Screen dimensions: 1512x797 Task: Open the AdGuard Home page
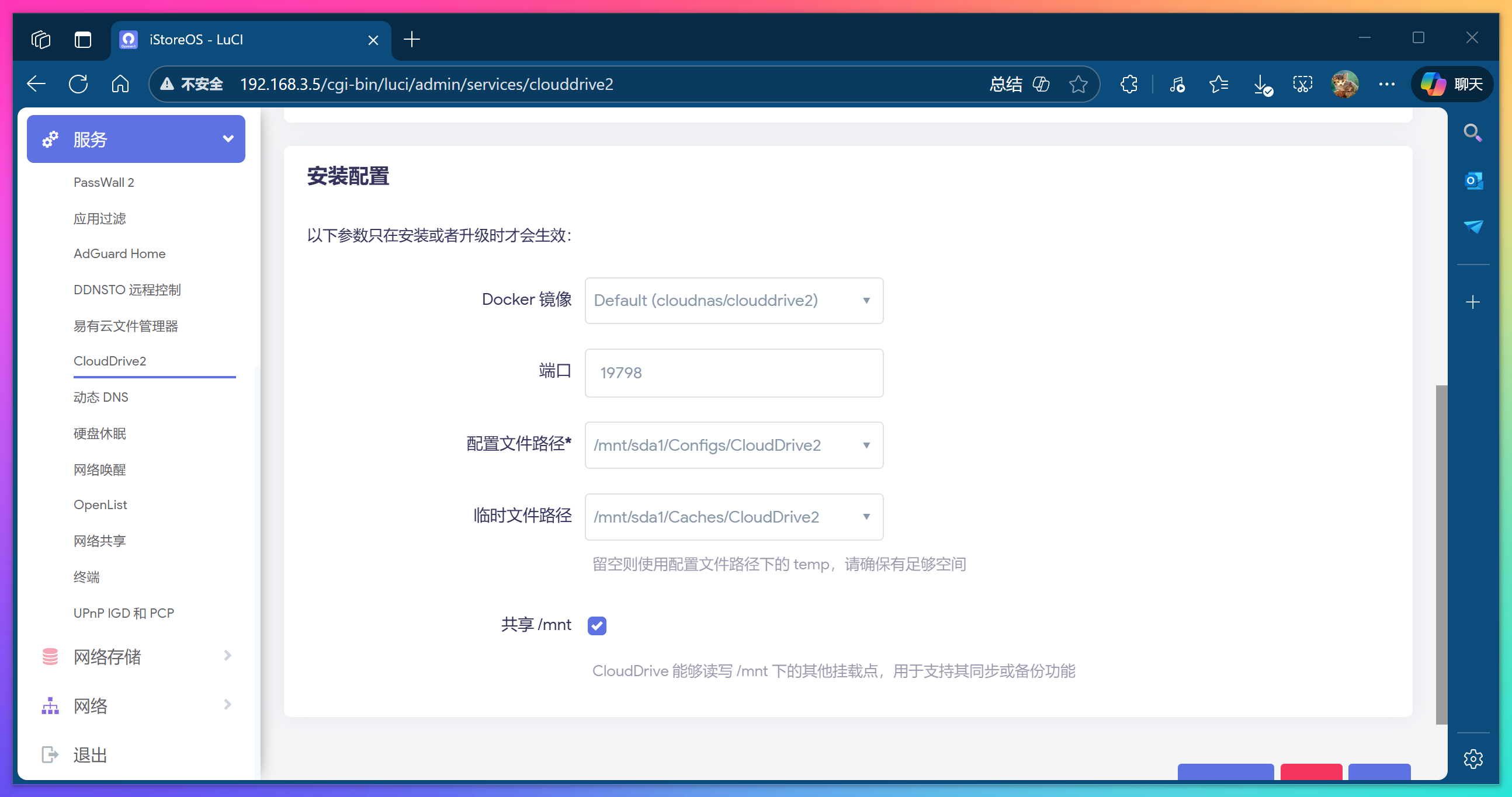pyautogui.click(x=119, y=253)
